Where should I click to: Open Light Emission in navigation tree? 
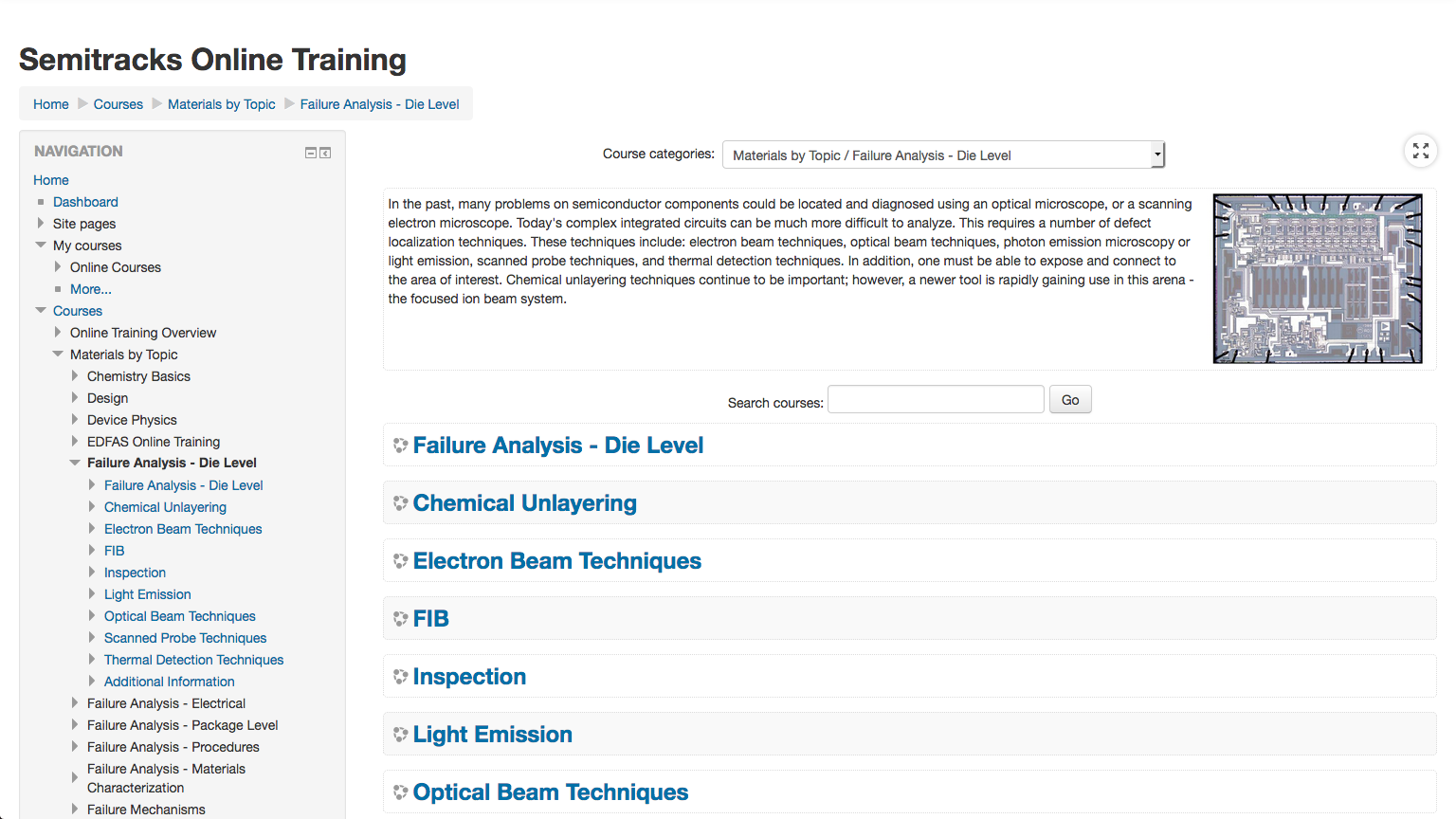[x=148, y=594]
